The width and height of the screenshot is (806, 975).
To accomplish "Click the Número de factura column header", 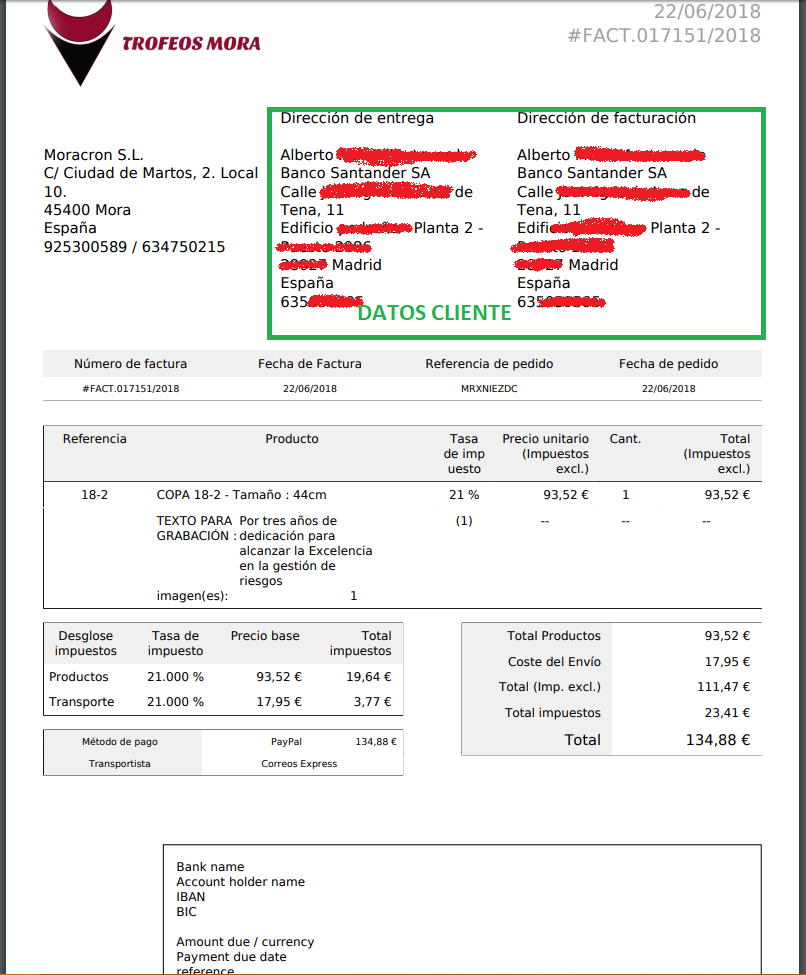I will tap(131, 364).
